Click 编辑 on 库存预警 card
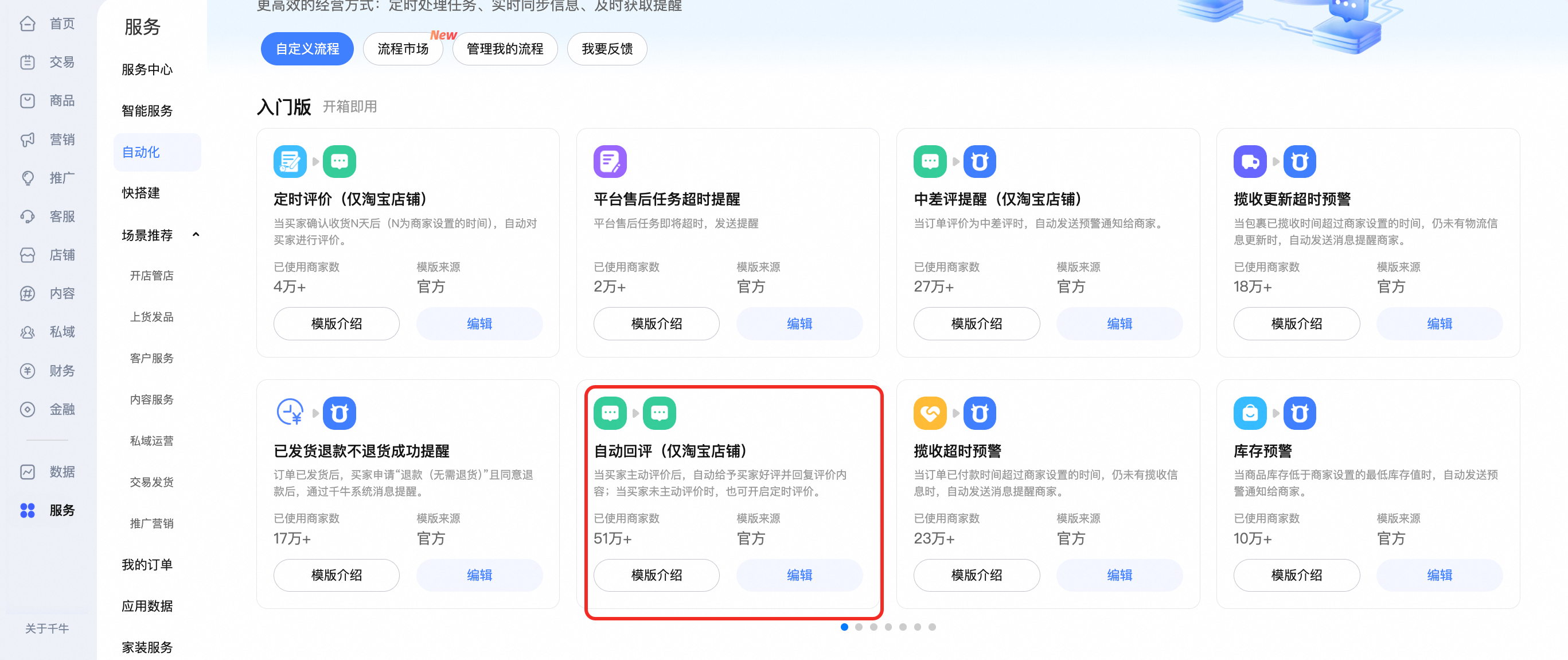1568x660 pixels. pos(1440,576)
